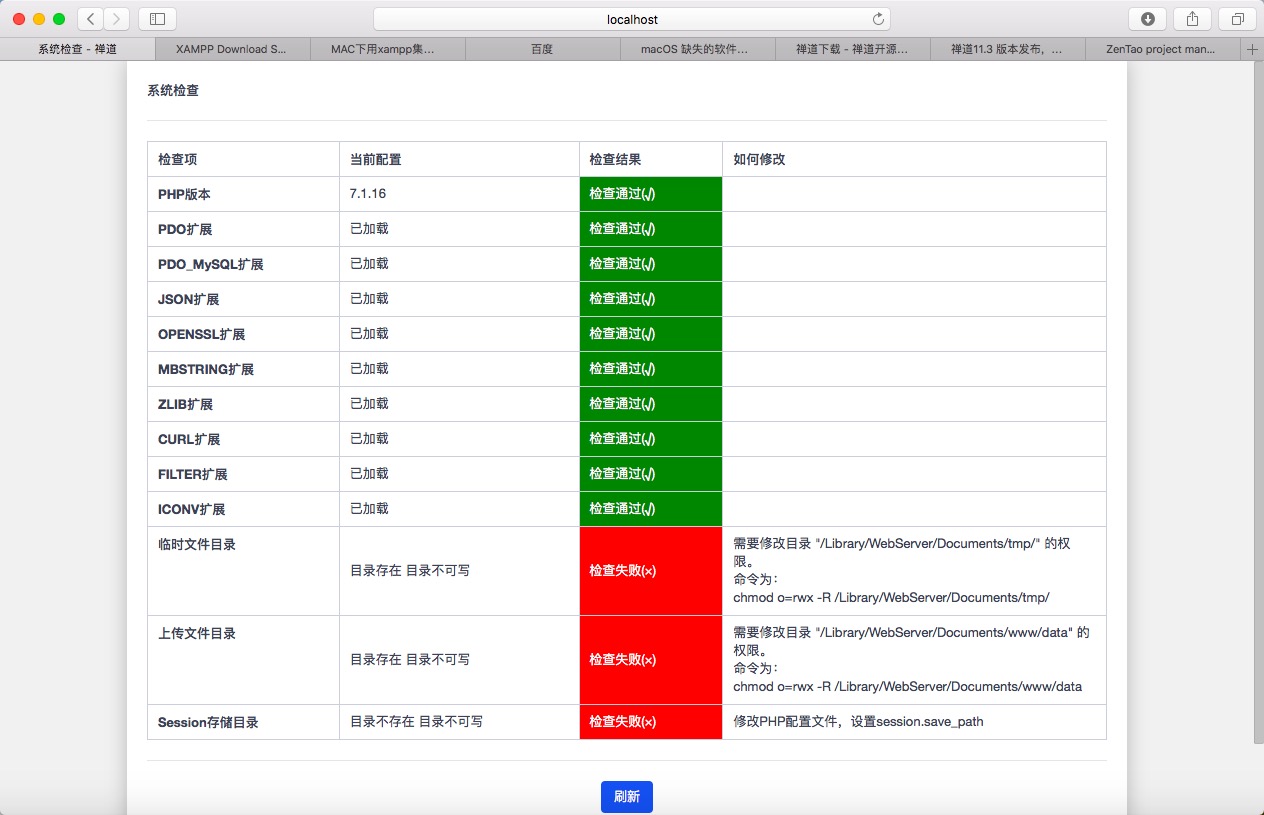This screenshot has width=1264, height=815.
Task: Click the 如何修改 column header
Action: [x=759, y=159]
